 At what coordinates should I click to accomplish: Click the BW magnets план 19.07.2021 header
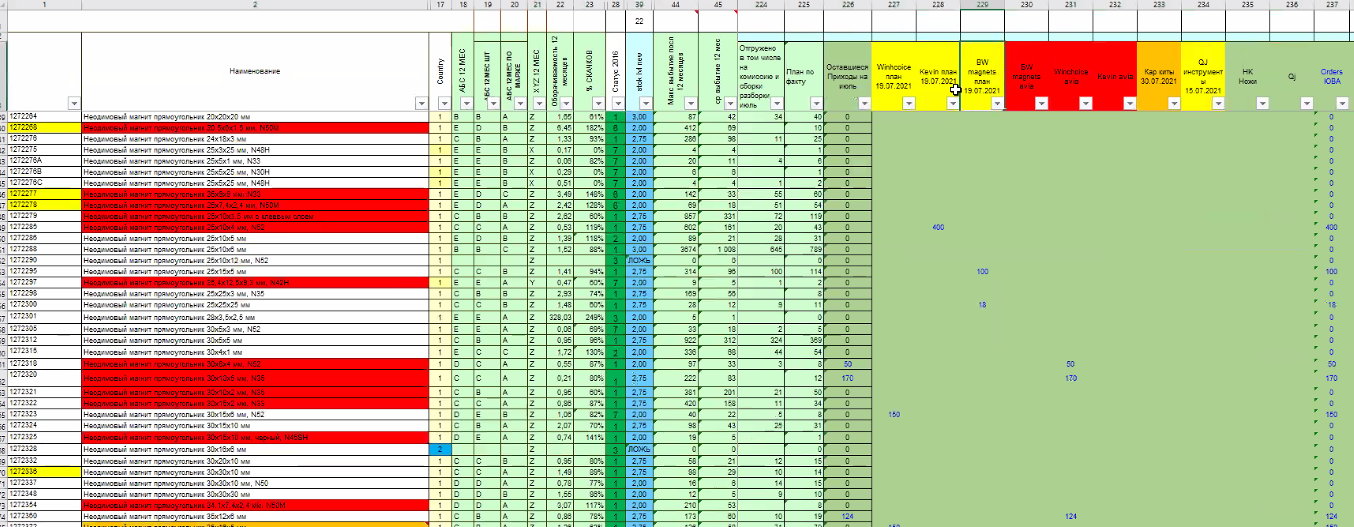tap(982, 76)
